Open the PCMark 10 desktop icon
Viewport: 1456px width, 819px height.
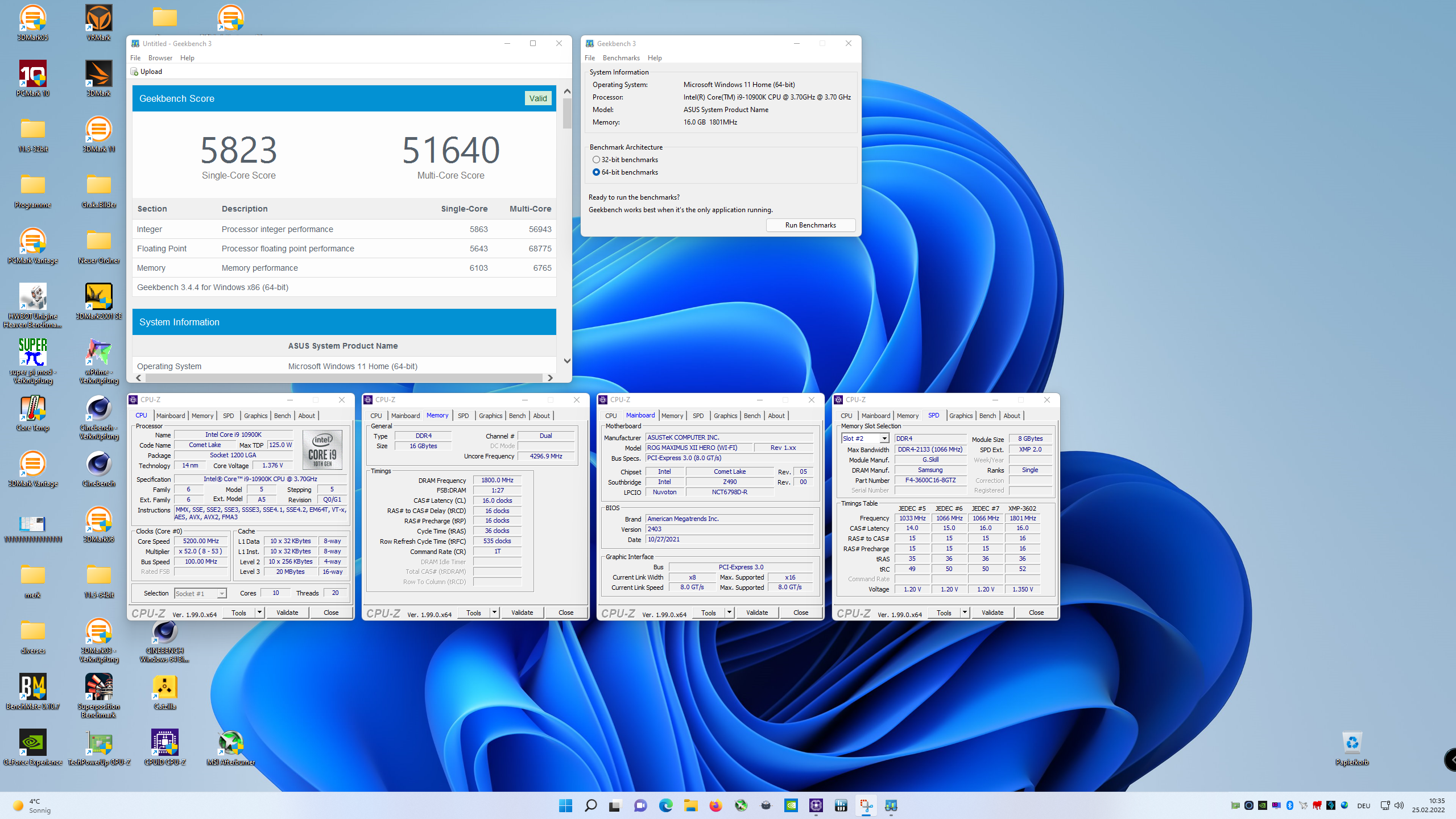click(x=32, y=78)
